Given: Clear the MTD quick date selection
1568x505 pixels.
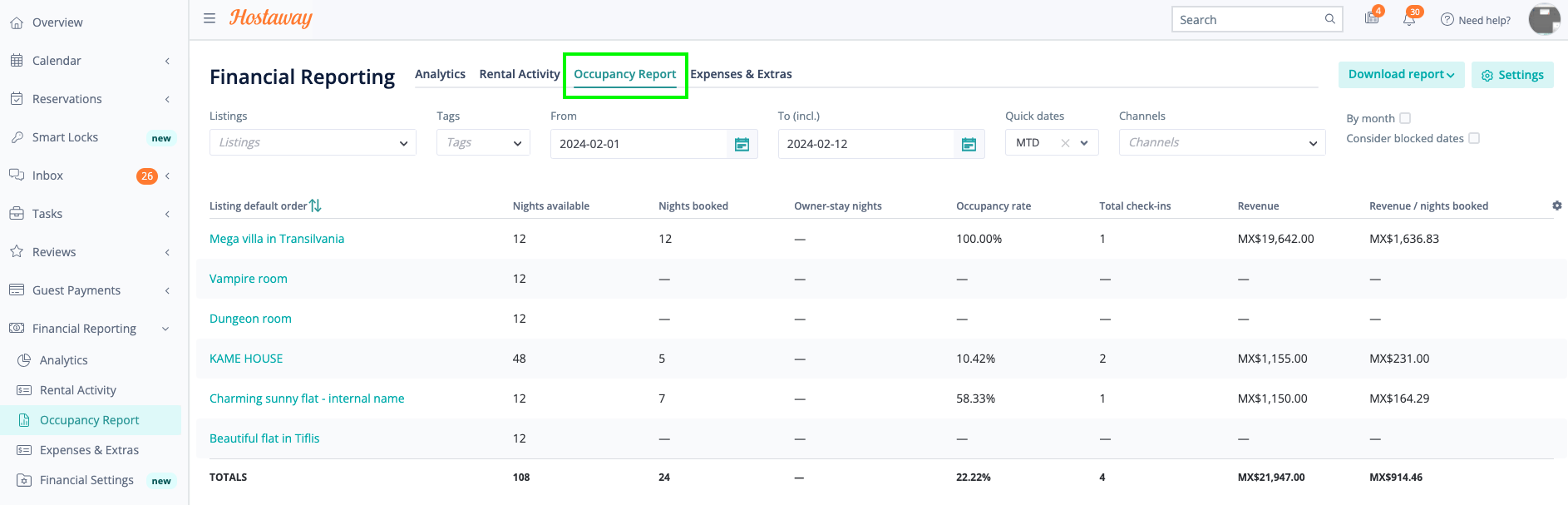Looking at the screenshot, I should (1065, 143).
